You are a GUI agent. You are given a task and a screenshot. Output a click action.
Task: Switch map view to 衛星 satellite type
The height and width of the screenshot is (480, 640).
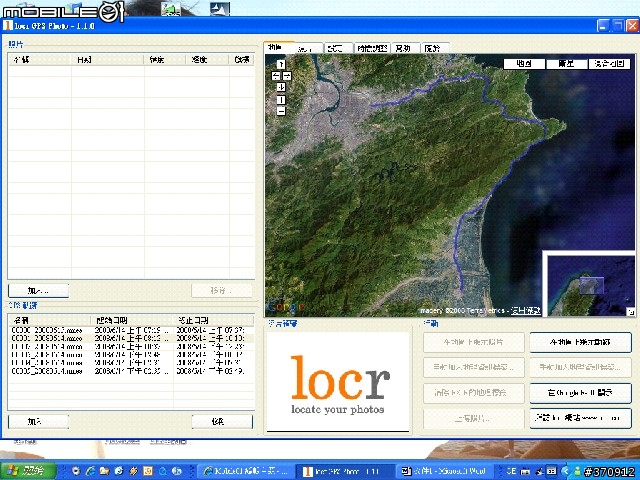click(567, 64)
